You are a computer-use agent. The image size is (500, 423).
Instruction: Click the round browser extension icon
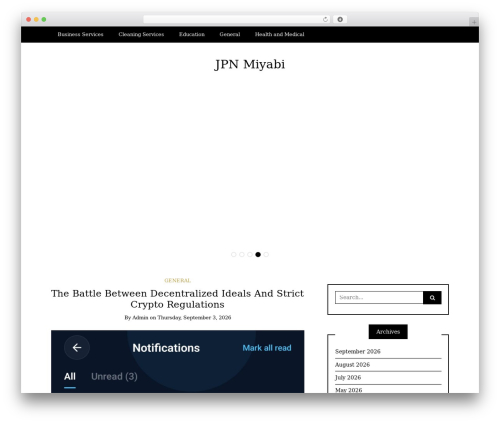340,19
